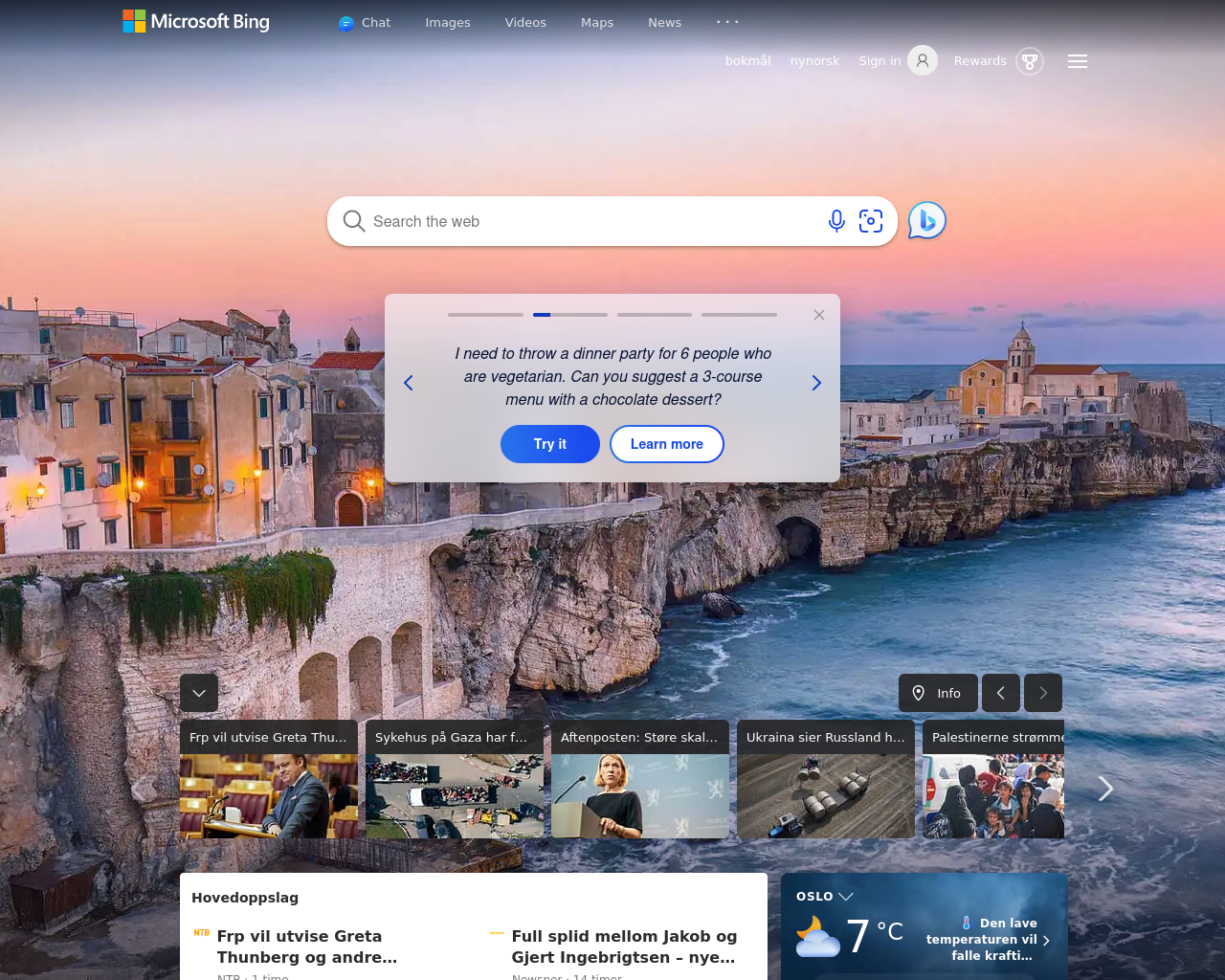The image size is (1225, 980).
Task: Click the Learn more button
Action: pos(667,444)
